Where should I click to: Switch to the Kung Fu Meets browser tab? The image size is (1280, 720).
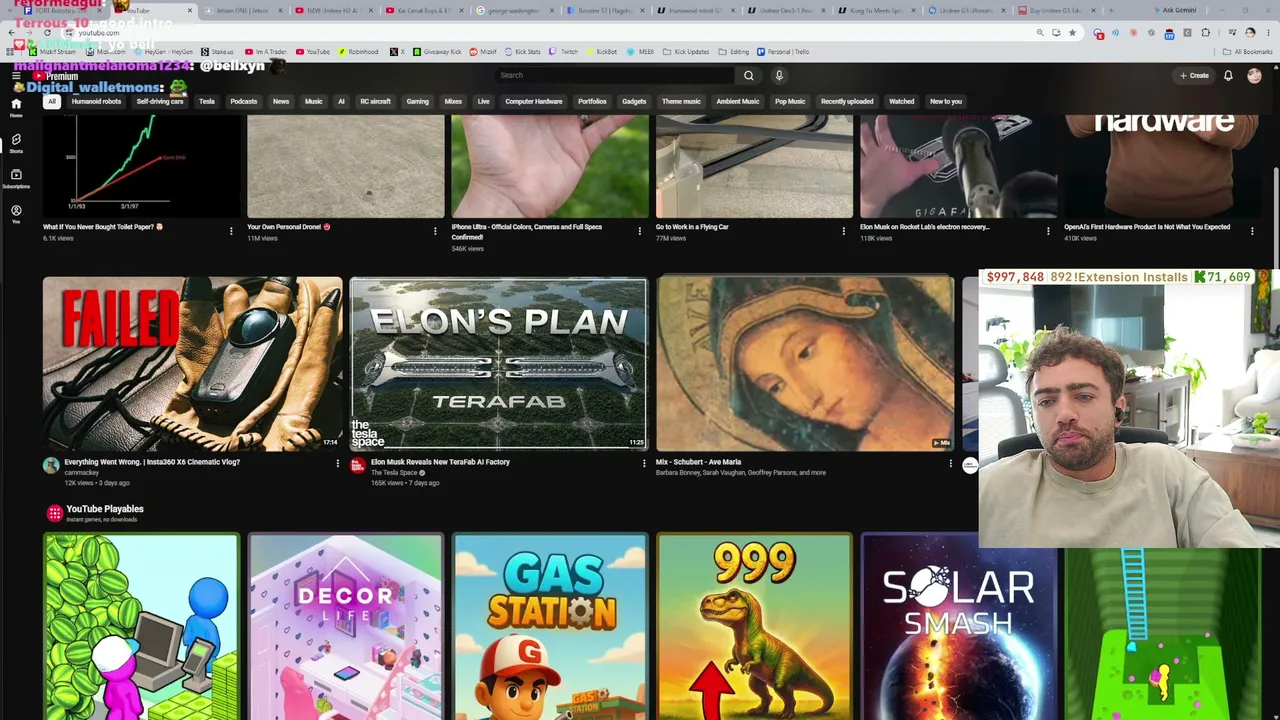[879, 11]
